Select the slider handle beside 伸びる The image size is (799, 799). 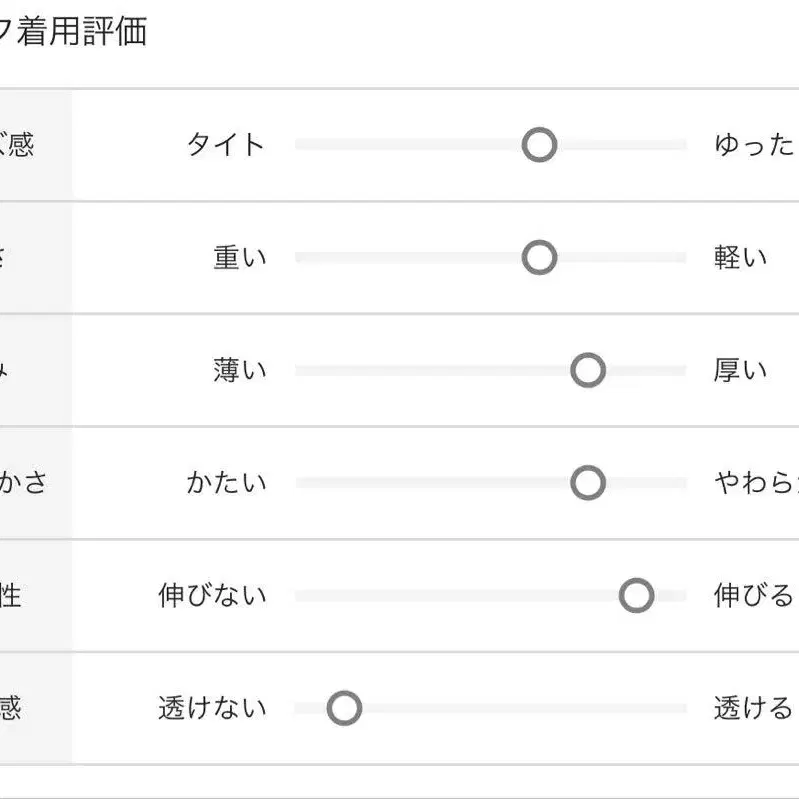click(x=636, y=596)
